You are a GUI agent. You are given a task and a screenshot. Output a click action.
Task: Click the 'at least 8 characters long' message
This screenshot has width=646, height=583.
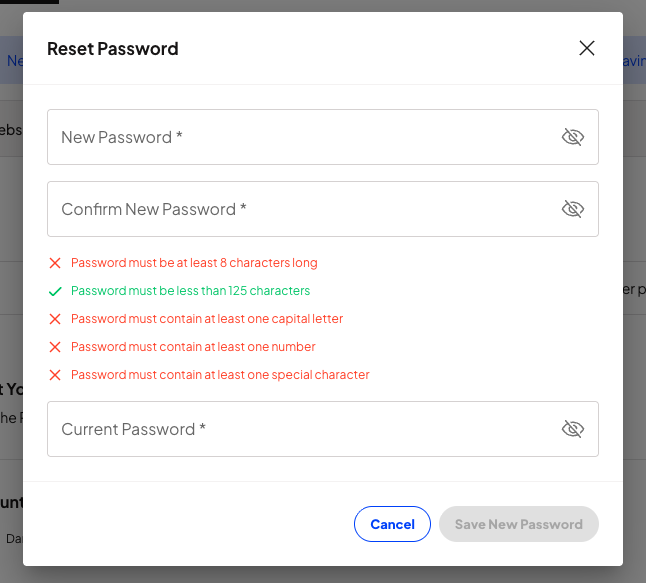pyautogui.click(x=194, y=263)
